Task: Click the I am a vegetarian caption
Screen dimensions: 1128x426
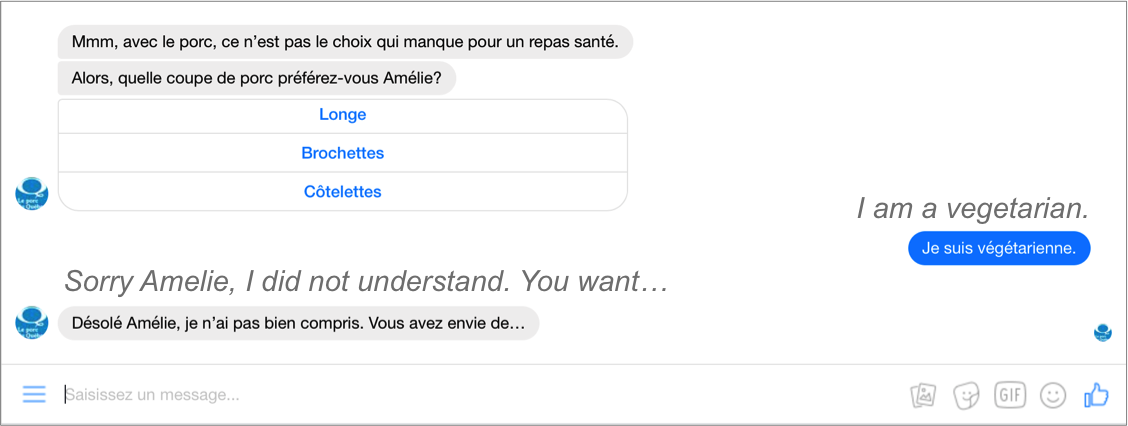Action: pos(973,209)
